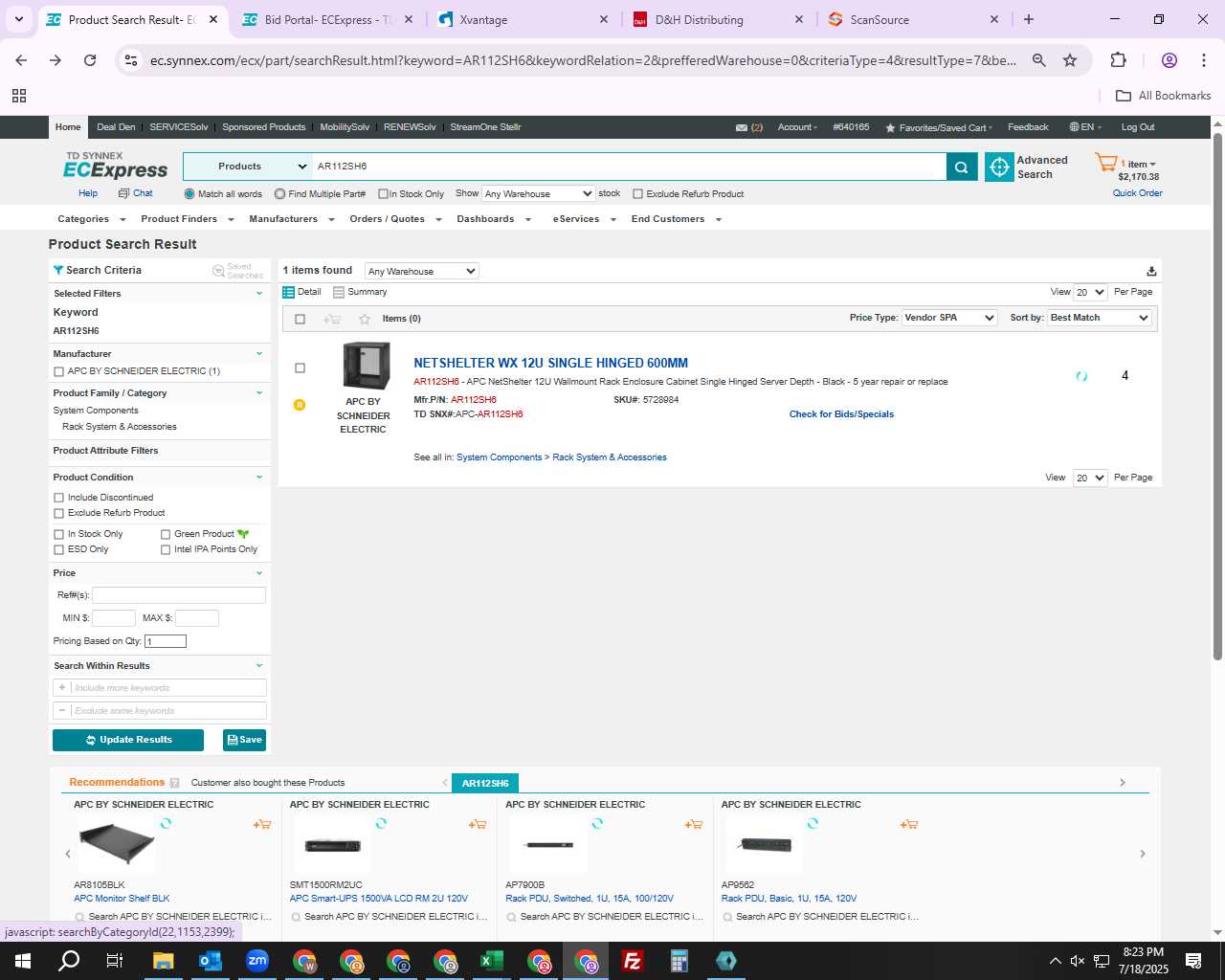This screenshot has width=1225, height=980.
Task: Switch to Summary view icon
Action: click(x=339, y=292)
